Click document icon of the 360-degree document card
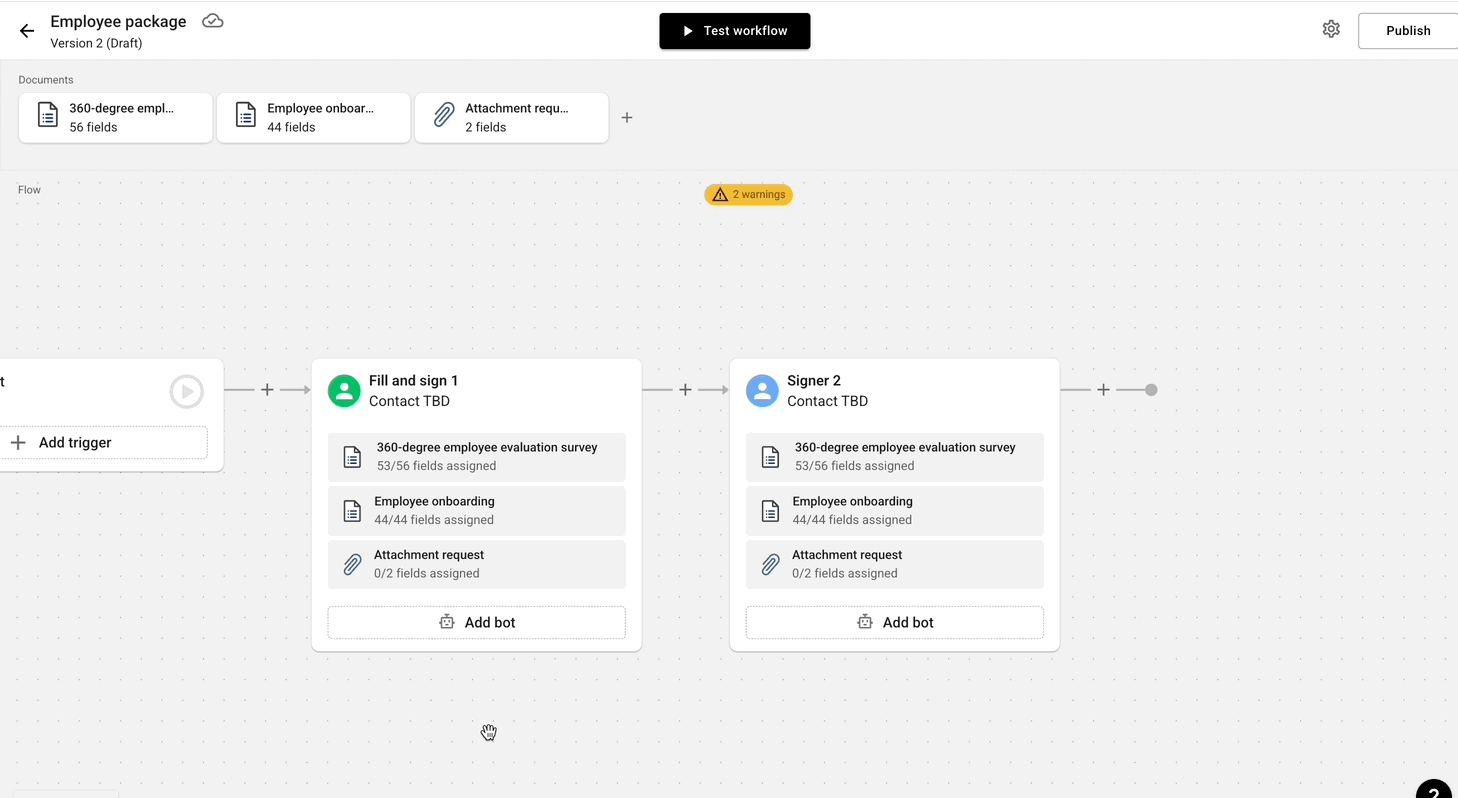Screen dimensions: 1458x798 tap(48, 116)
